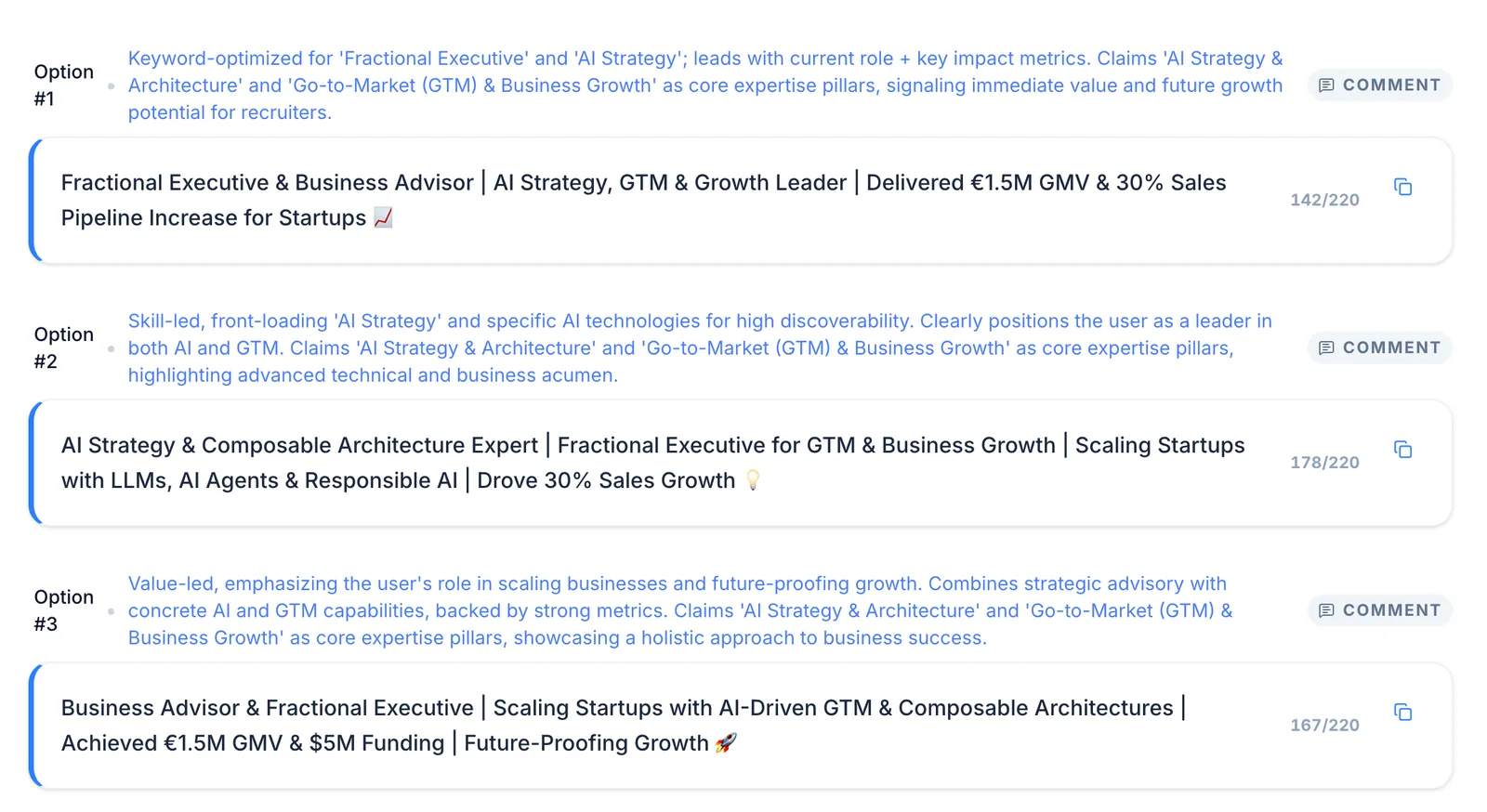Click the comment icon for Option #2

[x=1326, y=347]
